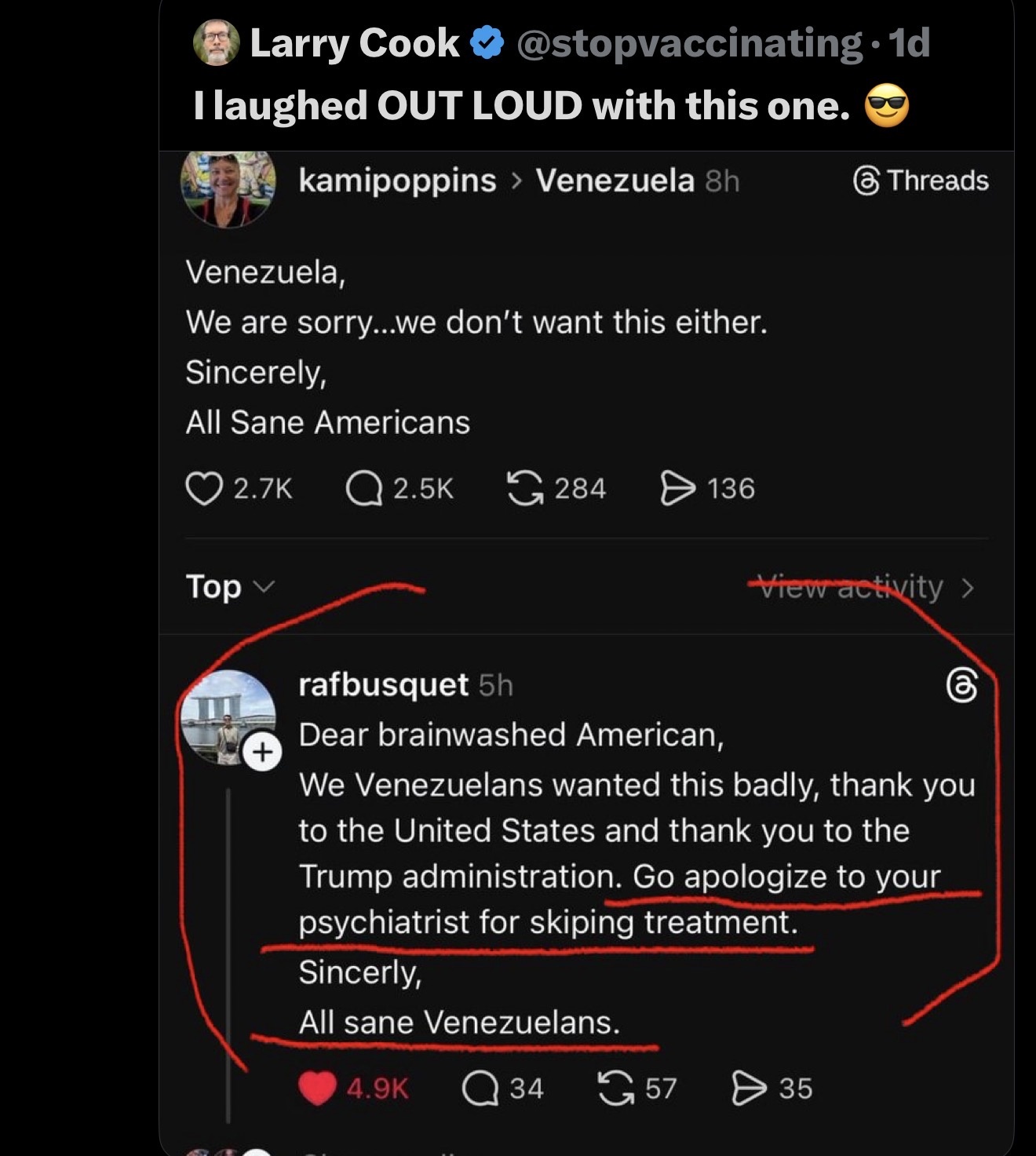
Task: Expand the Top sort dropdown
Action: (229, 587)
